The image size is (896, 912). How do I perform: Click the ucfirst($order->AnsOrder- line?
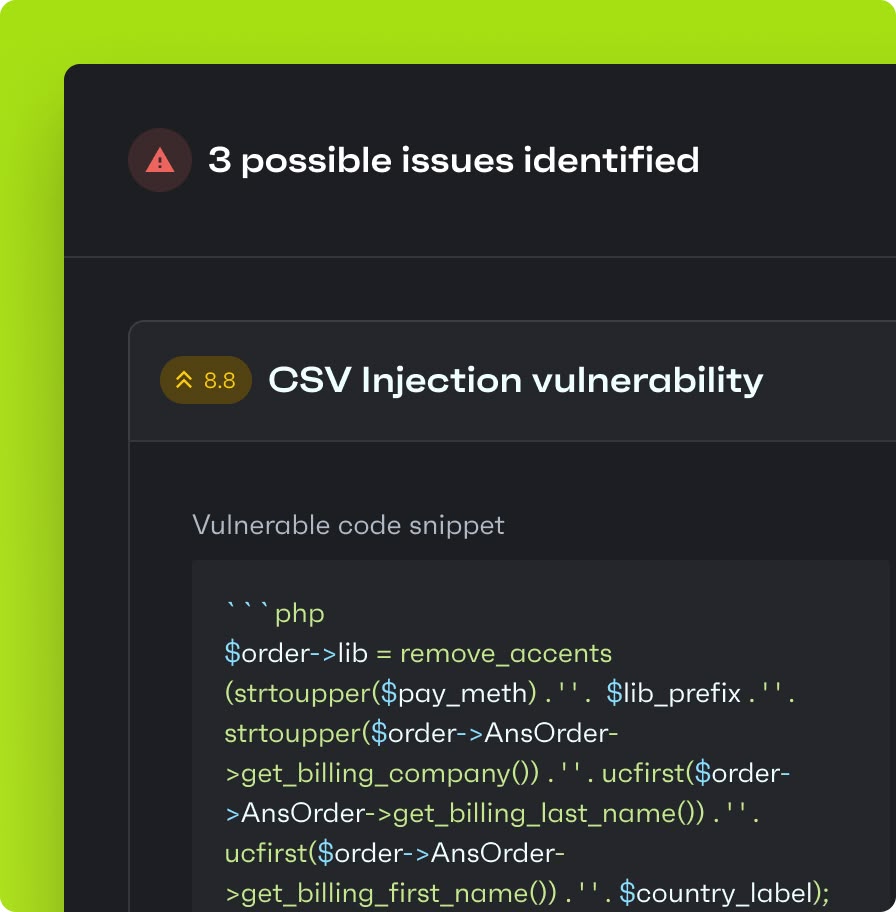click(394, 853)
